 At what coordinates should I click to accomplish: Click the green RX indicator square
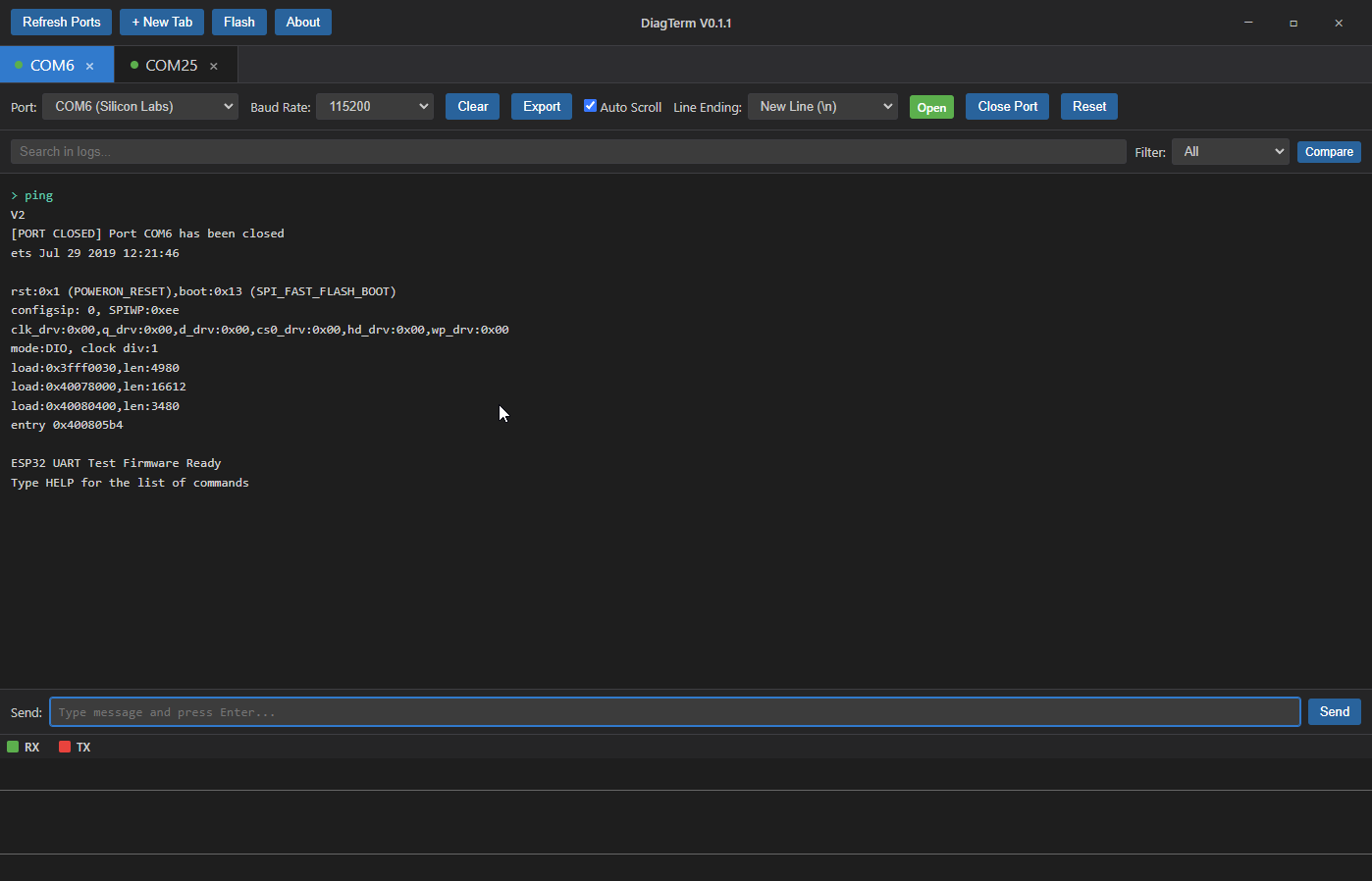13,747
